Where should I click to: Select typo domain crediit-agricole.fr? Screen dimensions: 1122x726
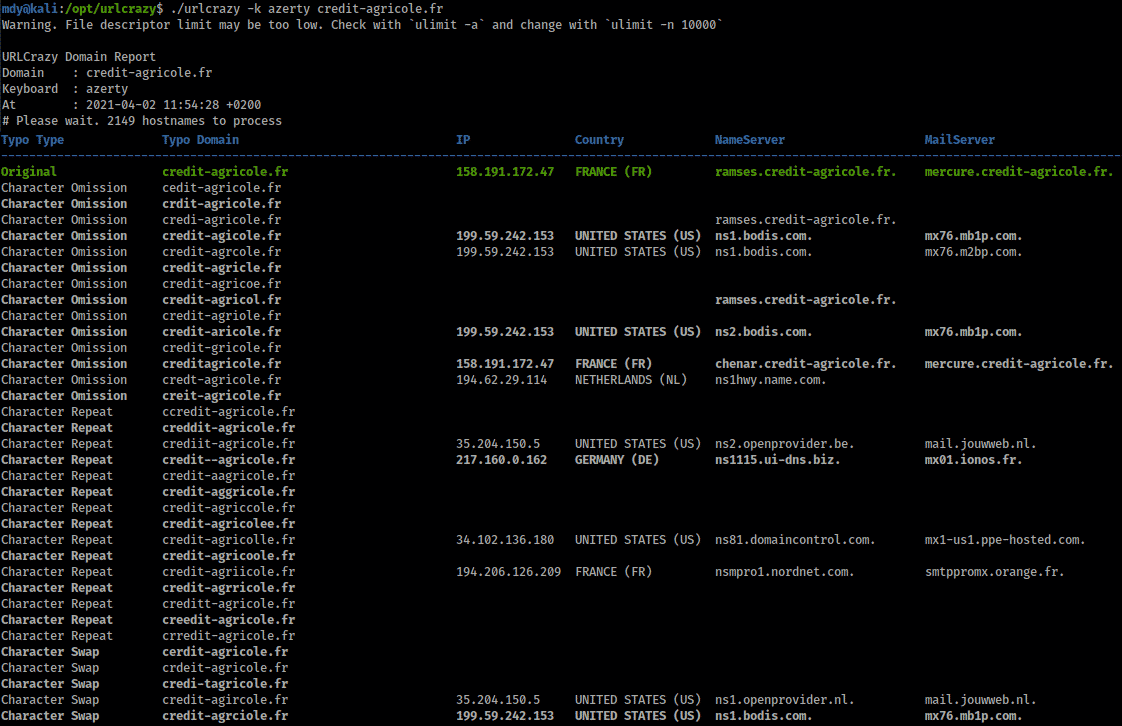[229, 444]
